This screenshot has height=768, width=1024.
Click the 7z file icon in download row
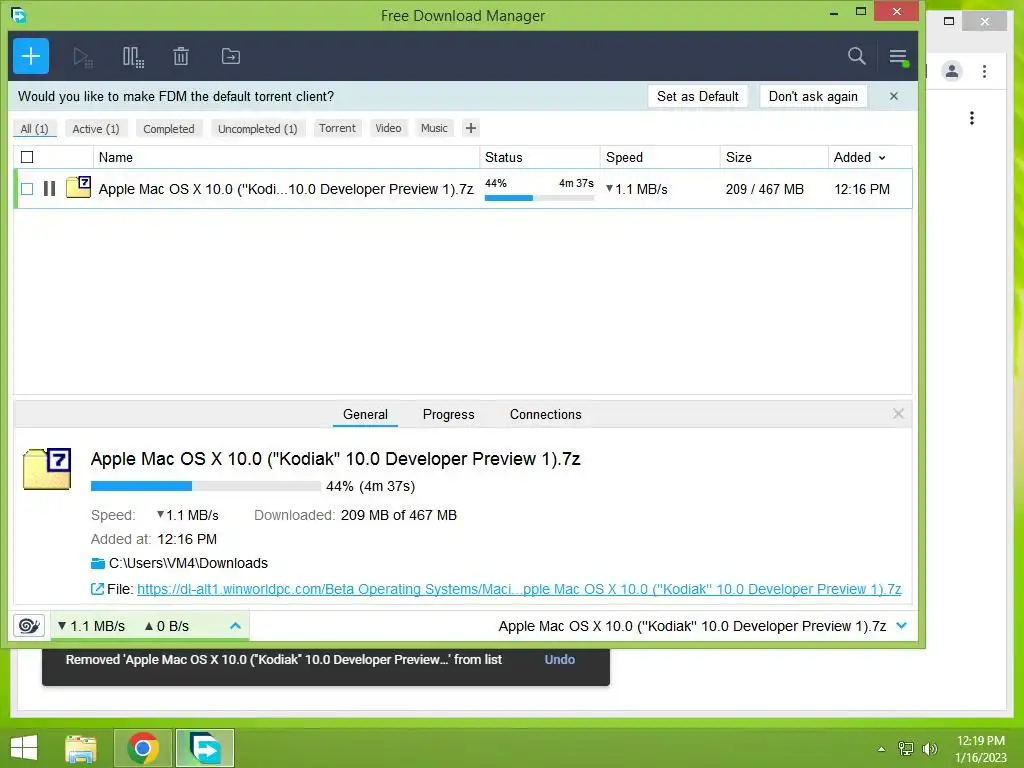pos(78,187)
